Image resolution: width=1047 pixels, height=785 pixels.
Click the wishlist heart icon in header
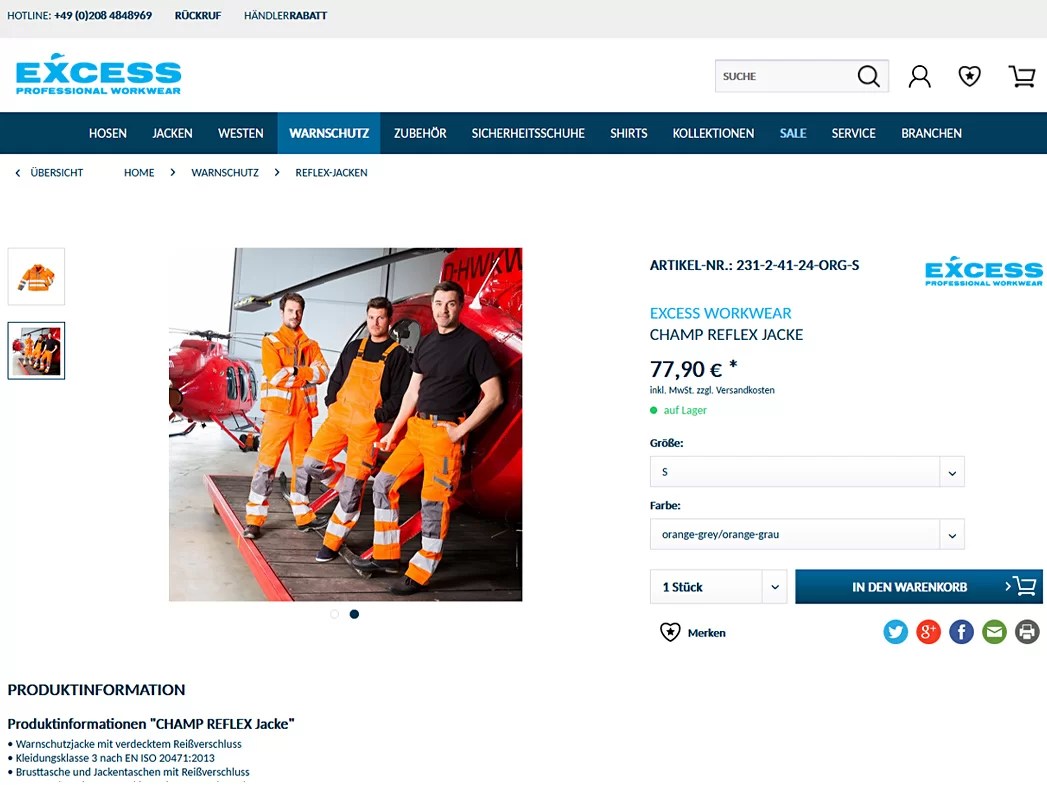pyautogui.click(x=969, y=76)
